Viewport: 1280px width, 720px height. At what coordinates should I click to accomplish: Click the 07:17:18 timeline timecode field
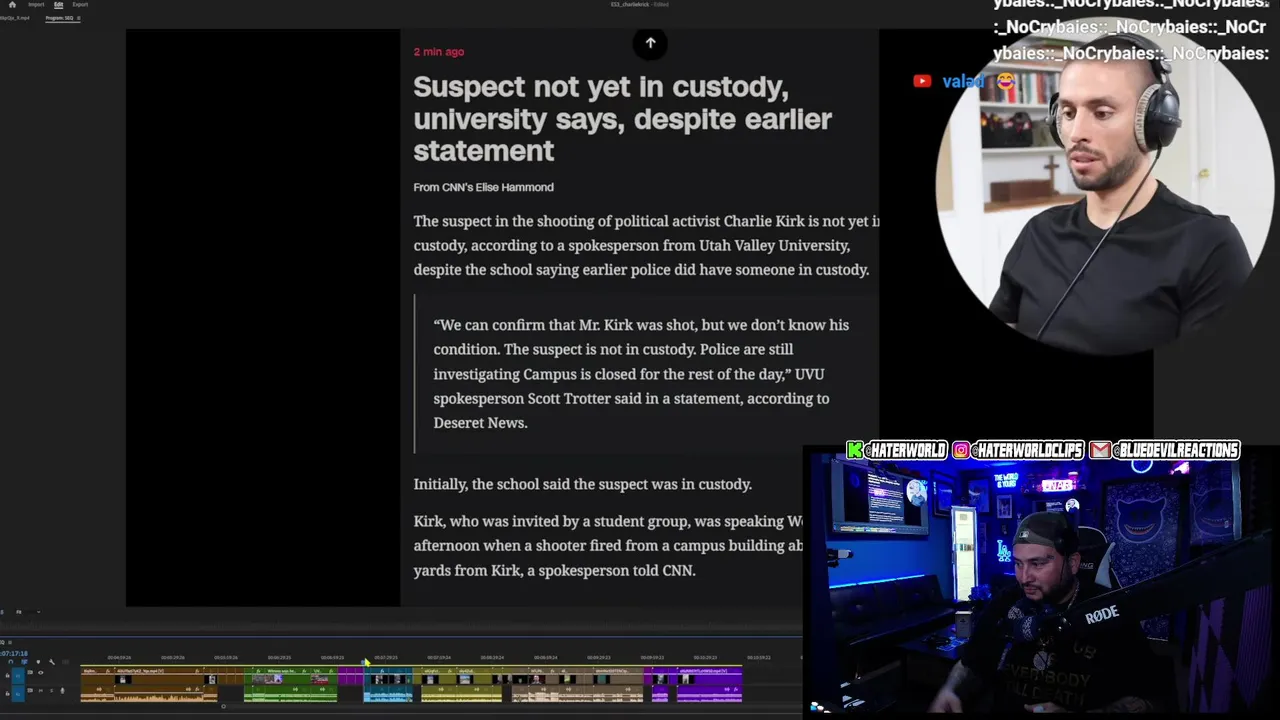click(x=14, y=653)
